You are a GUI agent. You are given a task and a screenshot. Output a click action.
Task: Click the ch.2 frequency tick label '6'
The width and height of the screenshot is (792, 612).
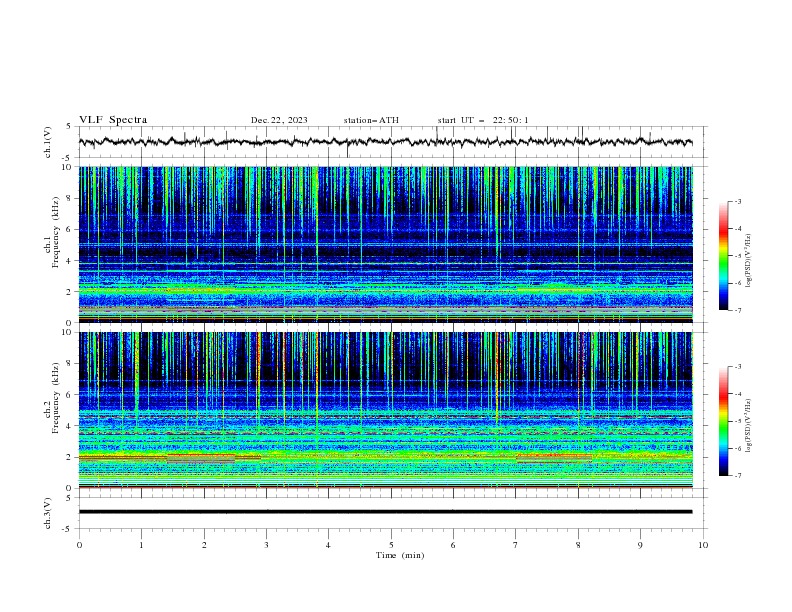pyautogui.click(x=70, y=394)
